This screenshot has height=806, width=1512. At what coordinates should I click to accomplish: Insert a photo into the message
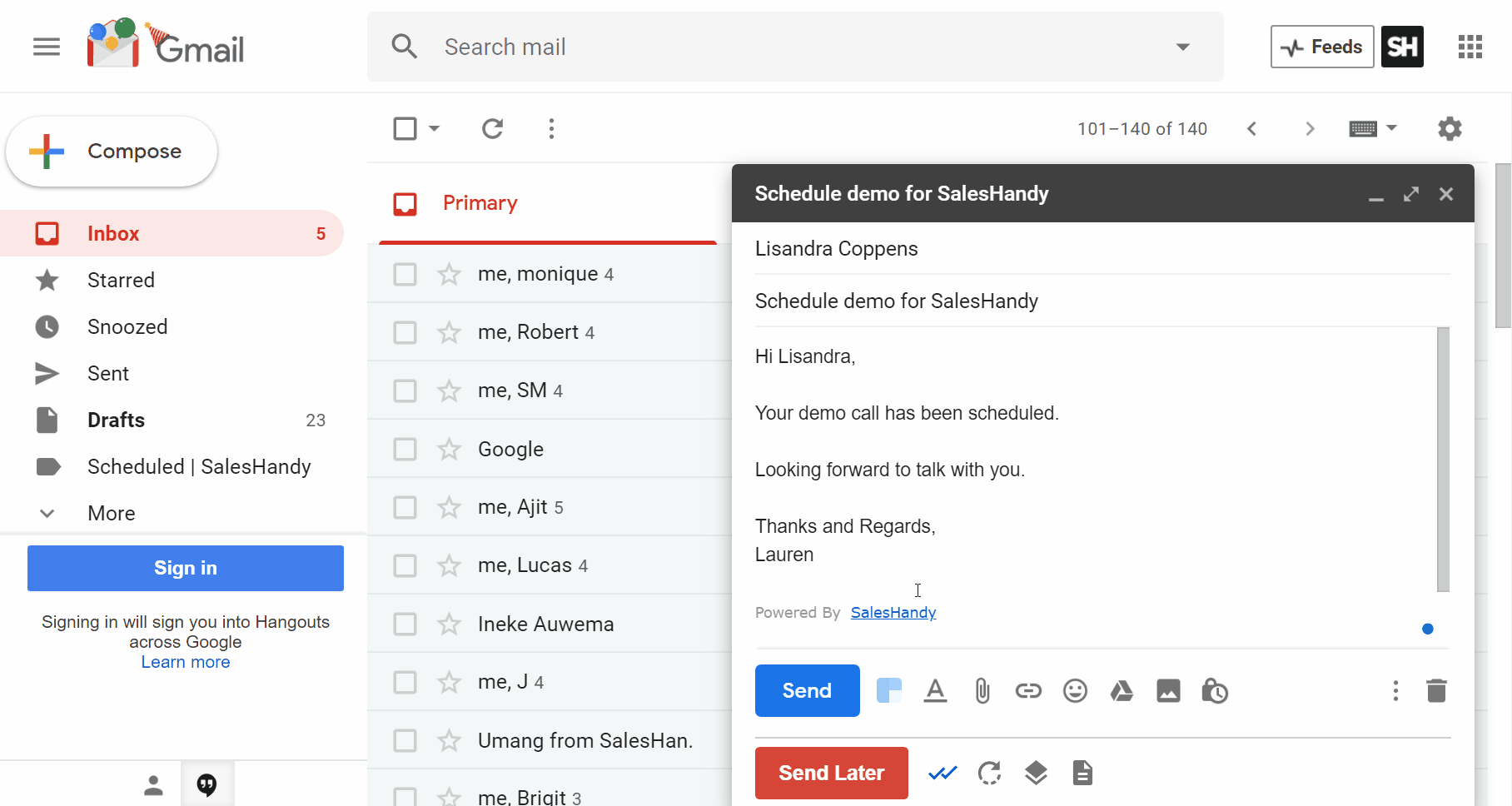pos(1168,690)
